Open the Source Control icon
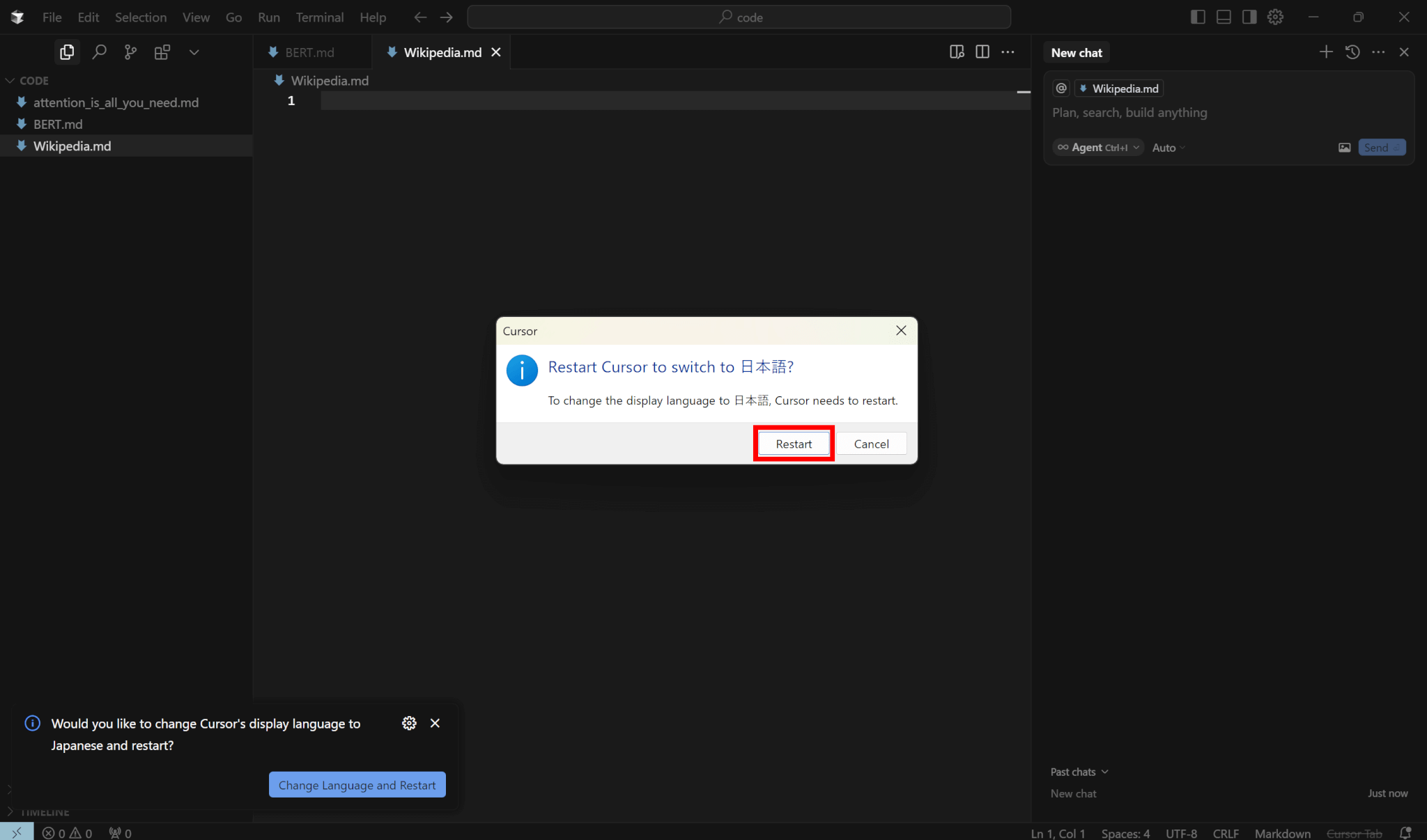This screenshot has height=840, width=1427. click(130, 52)
